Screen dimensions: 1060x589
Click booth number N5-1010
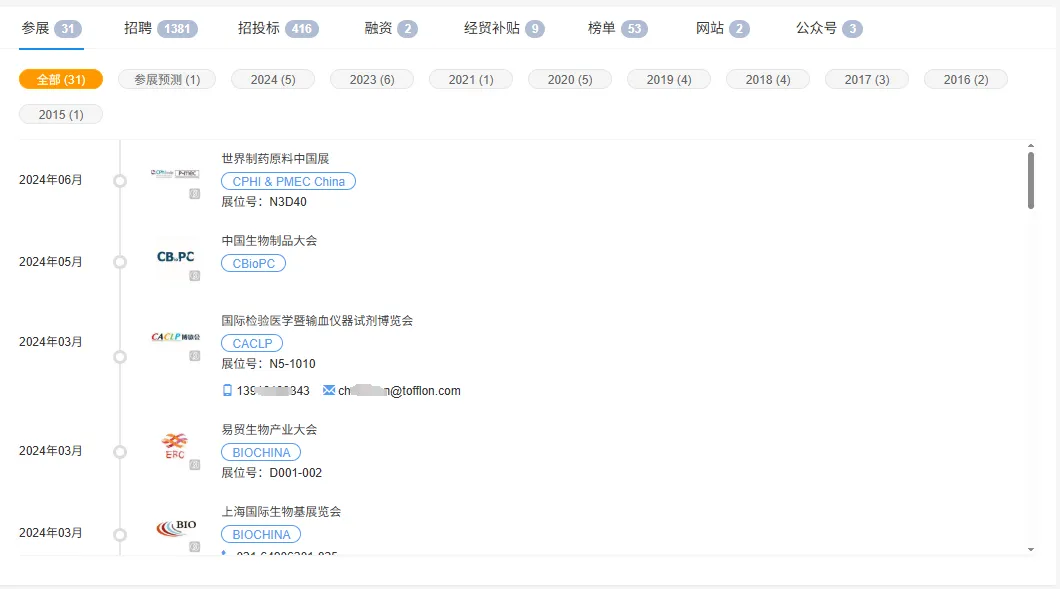[292, 364]
